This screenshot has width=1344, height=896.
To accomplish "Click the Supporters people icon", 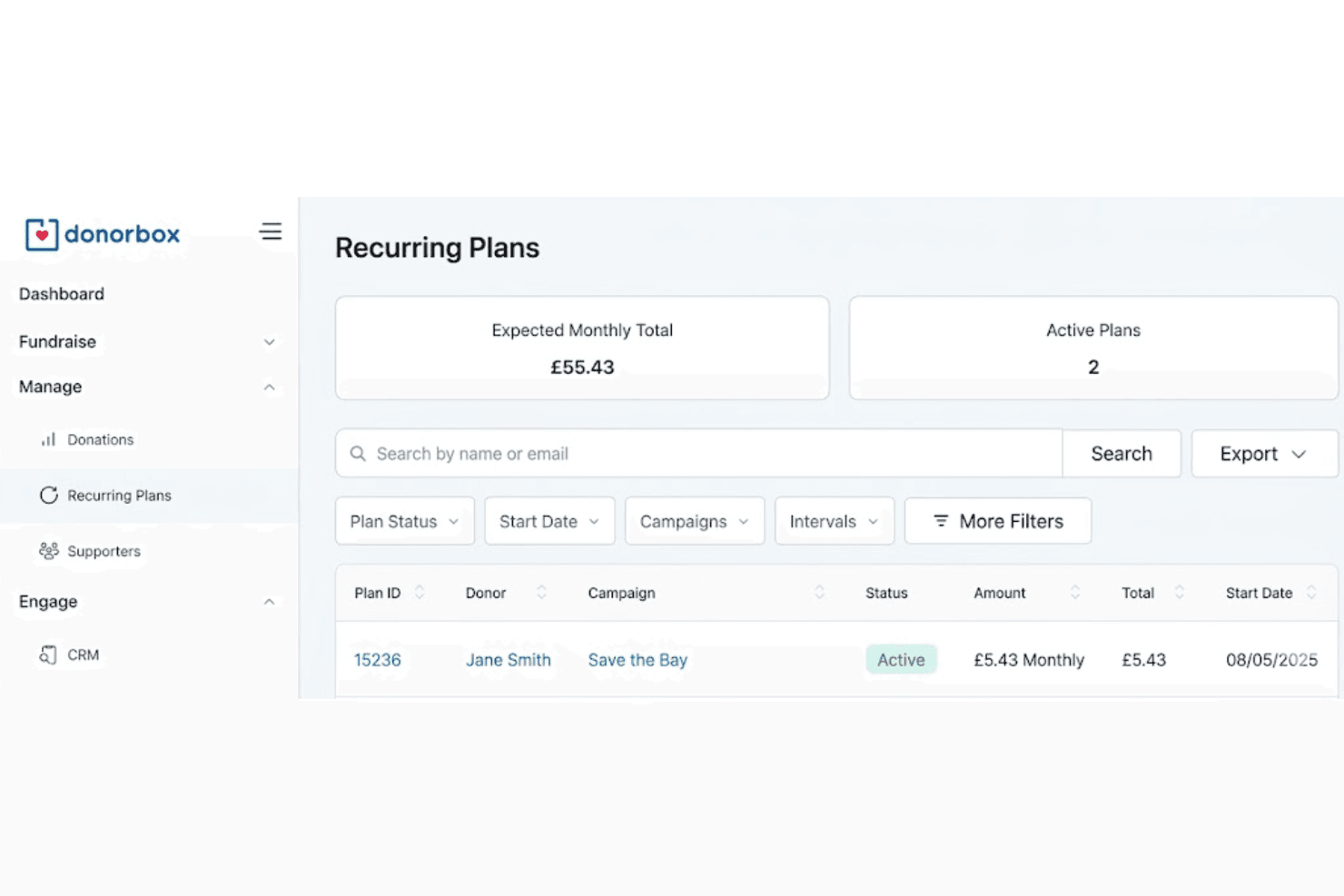I will (49, 551).
